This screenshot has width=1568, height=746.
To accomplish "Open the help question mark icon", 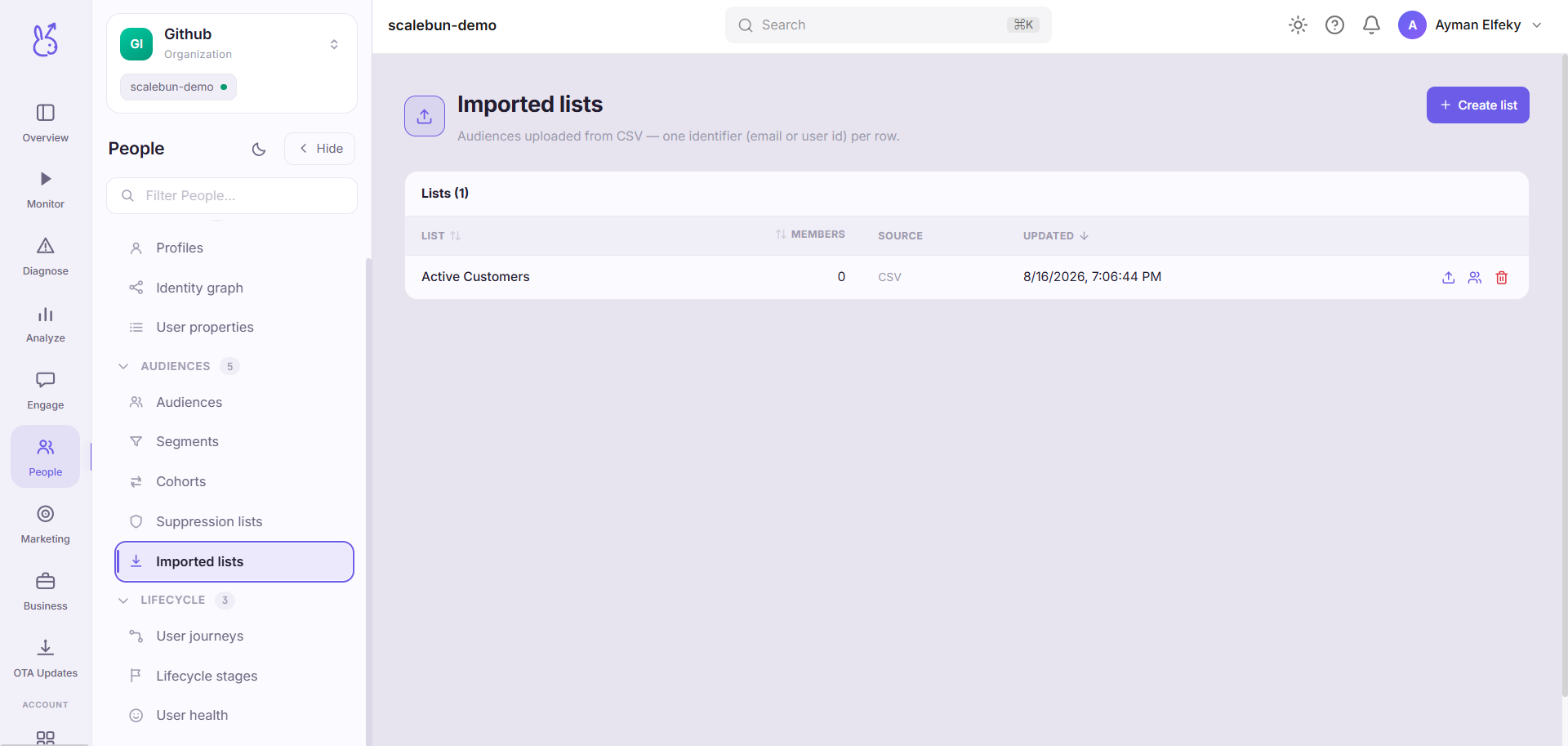I will coord(1334,25).
